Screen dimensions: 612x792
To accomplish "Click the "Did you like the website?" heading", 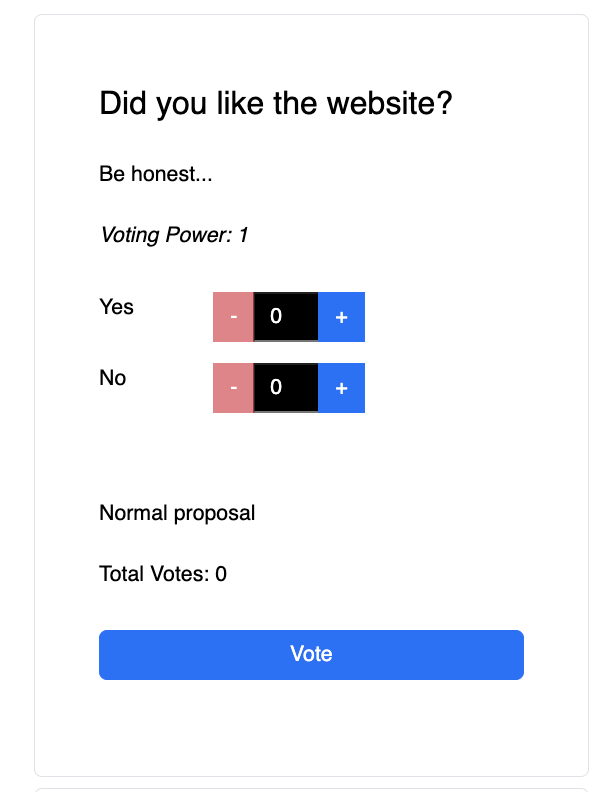I will coord(276,103).
